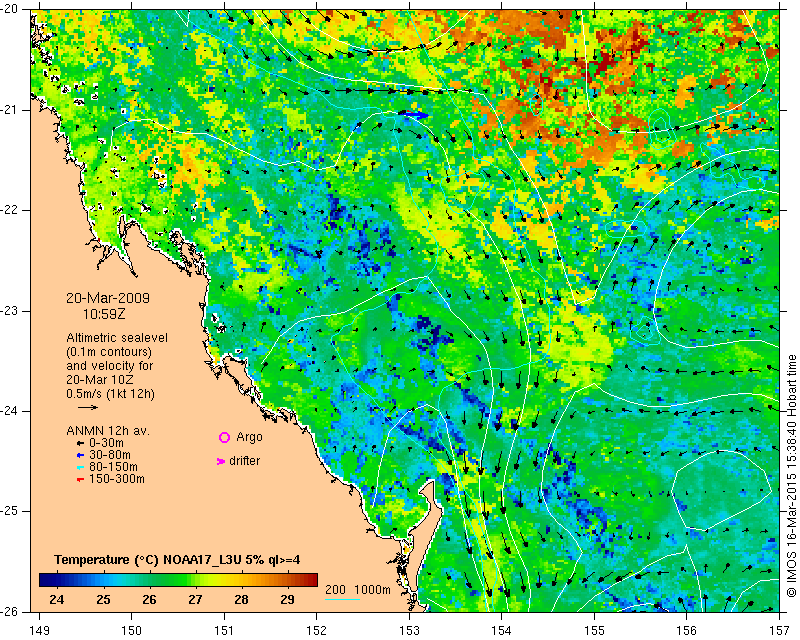This screenshot has height=640, width=800.
Task: Click the colorbar tick label 24
Action: 57,600
